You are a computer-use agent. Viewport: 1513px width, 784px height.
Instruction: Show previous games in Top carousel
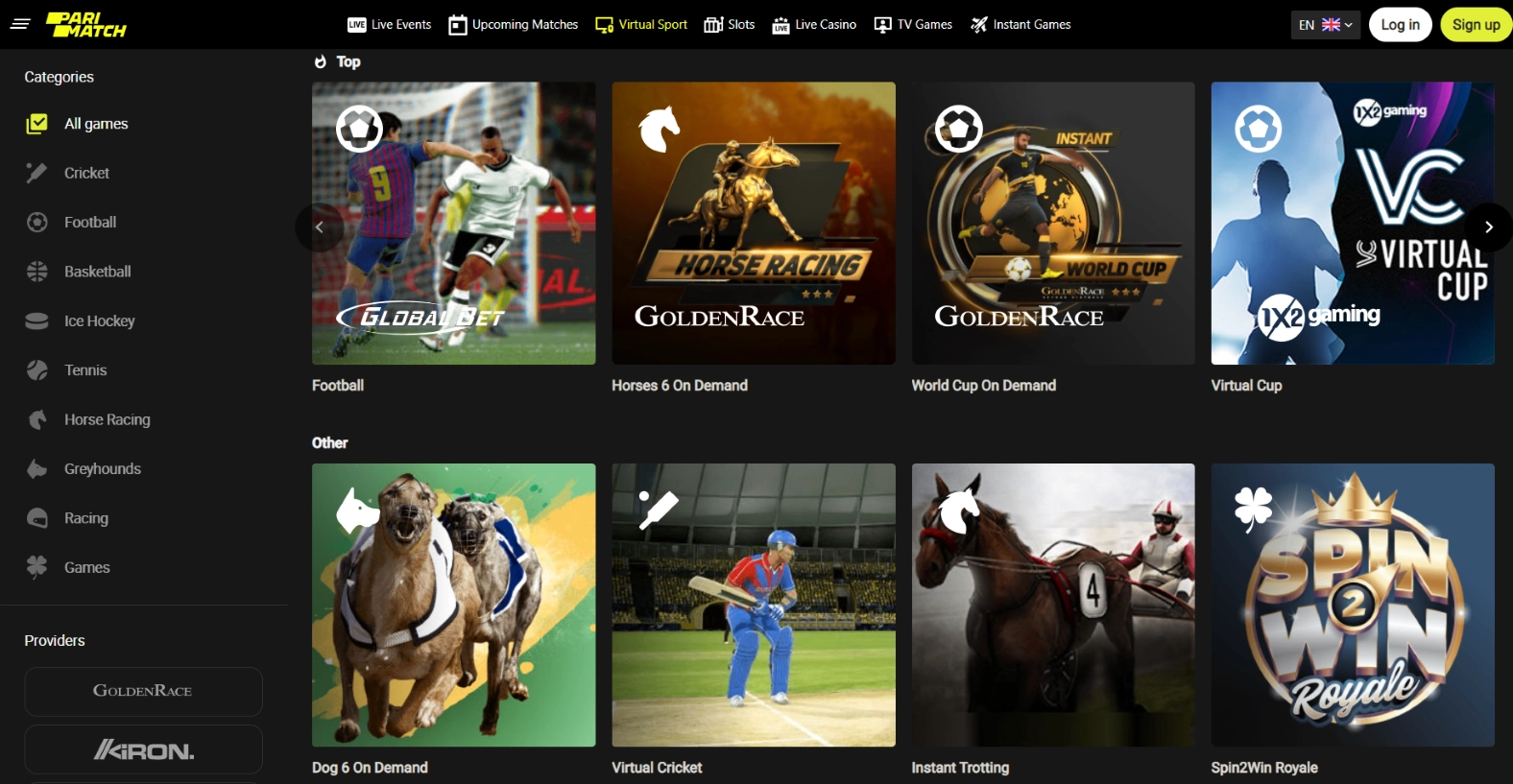point(320,227)
